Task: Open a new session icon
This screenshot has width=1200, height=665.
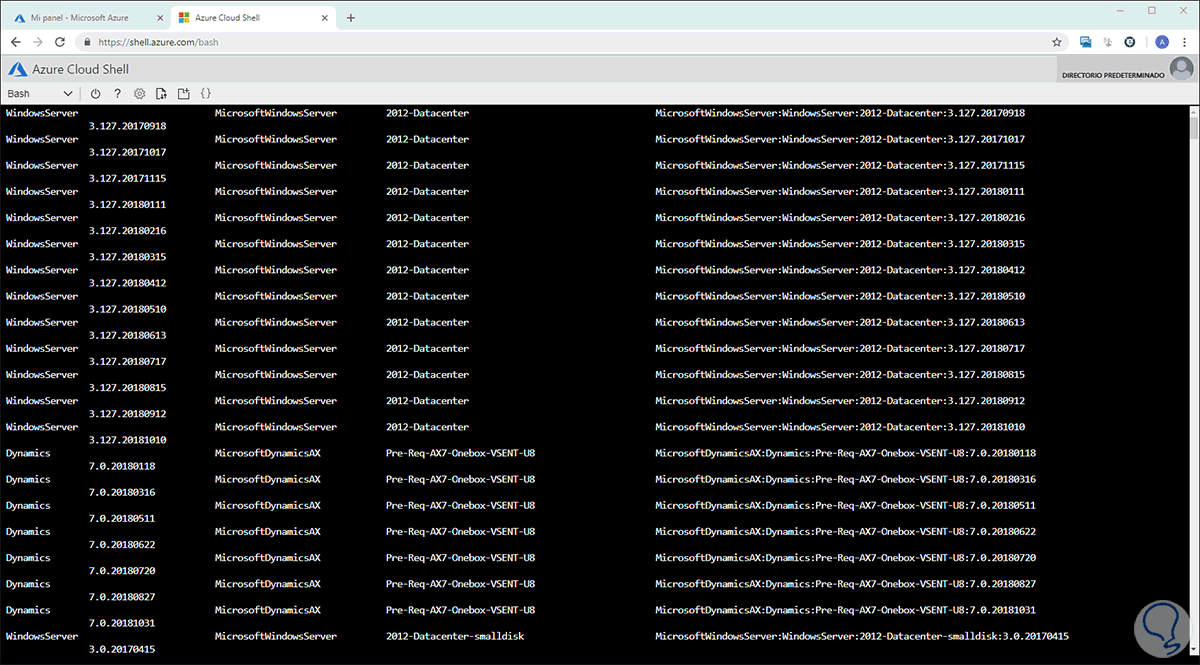Action: click(184, 94)
